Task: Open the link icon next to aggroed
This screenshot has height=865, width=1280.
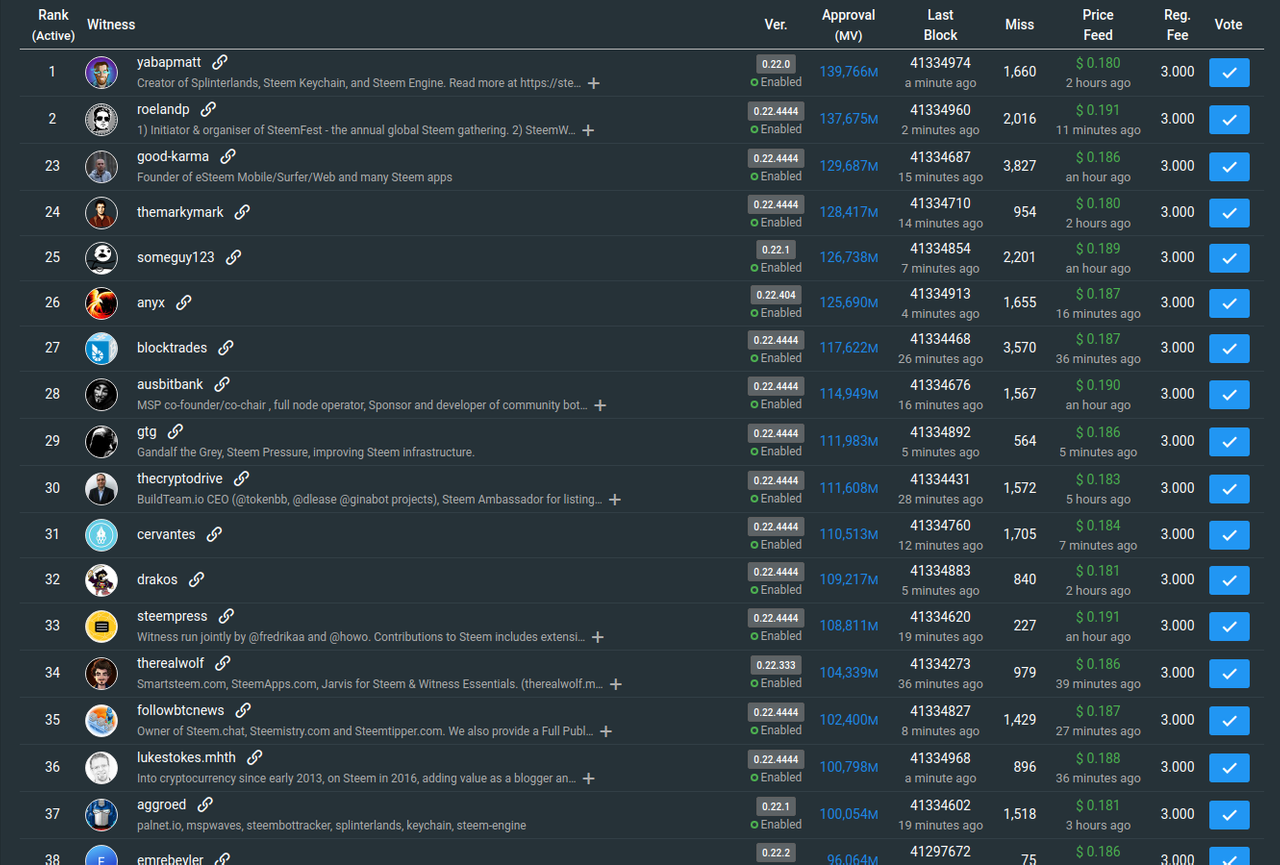Action: (x=205, y=804)
